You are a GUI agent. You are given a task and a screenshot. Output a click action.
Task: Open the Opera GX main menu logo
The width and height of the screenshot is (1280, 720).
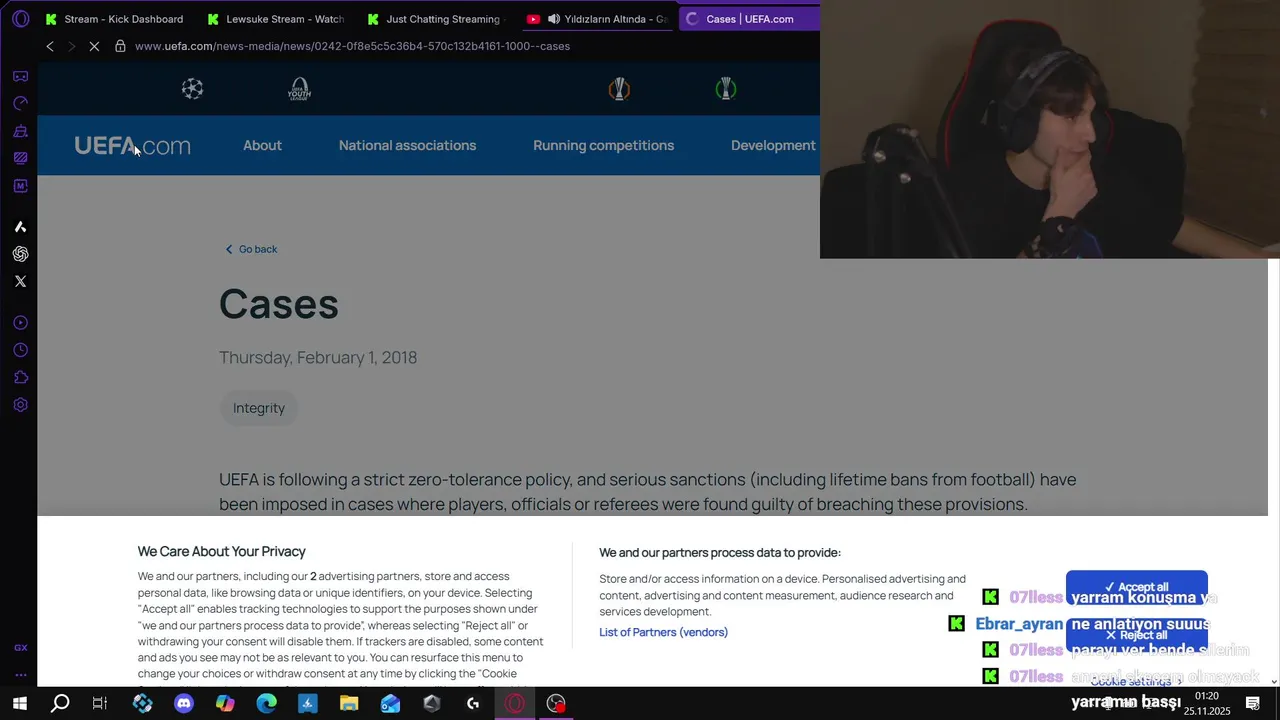pyautogui.click(x=20, y=19)
